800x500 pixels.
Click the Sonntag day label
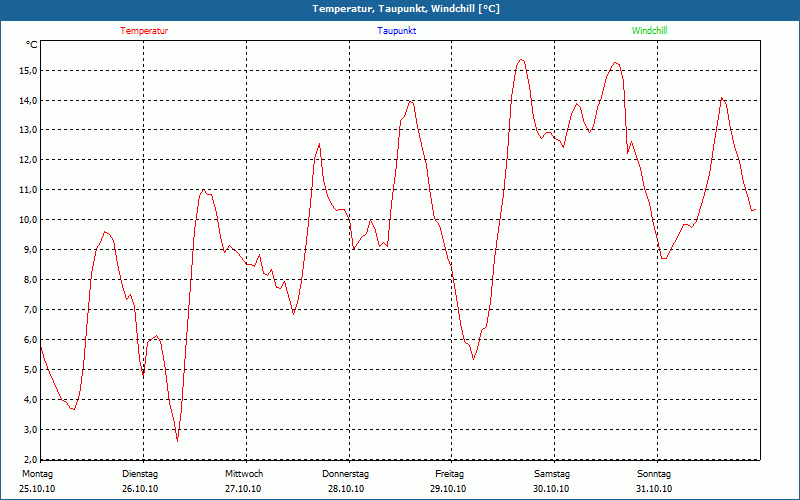point(654,474)
